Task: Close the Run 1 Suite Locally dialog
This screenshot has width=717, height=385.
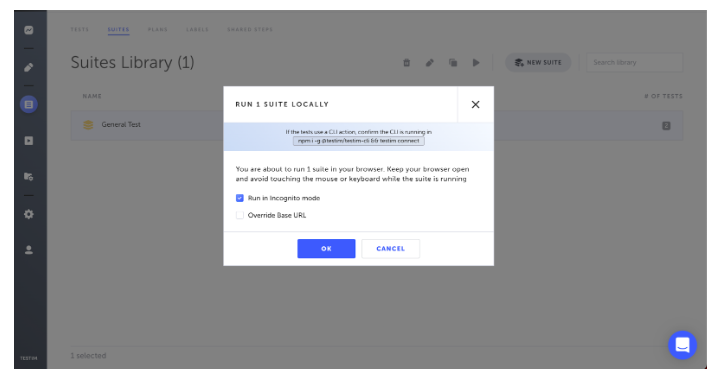Action: (476, 104)
